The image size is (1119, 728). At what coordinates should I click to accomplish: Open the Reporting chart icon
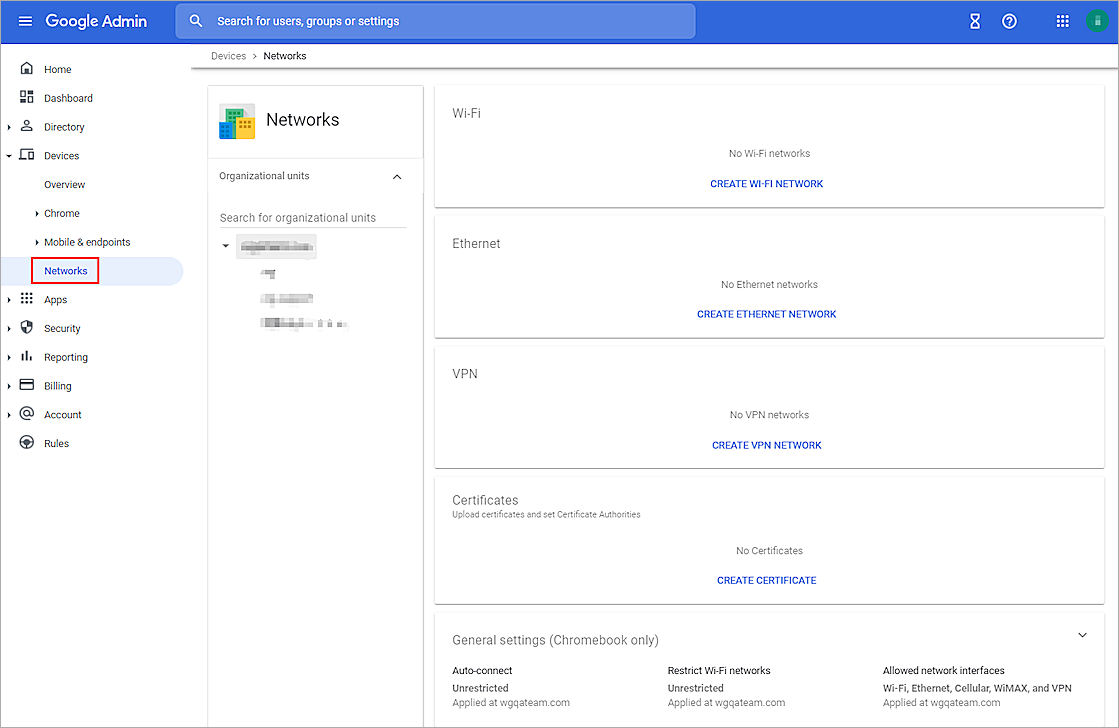click(x=26, y=357)
